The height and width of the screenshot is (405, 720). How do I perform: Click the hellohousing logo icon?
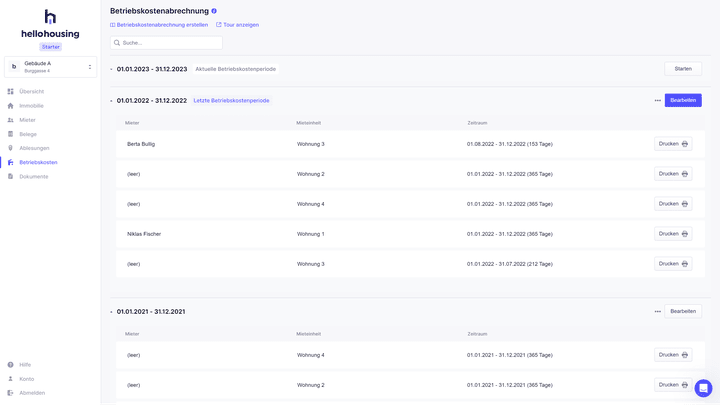pyautogui.click(x=50, y=17)
